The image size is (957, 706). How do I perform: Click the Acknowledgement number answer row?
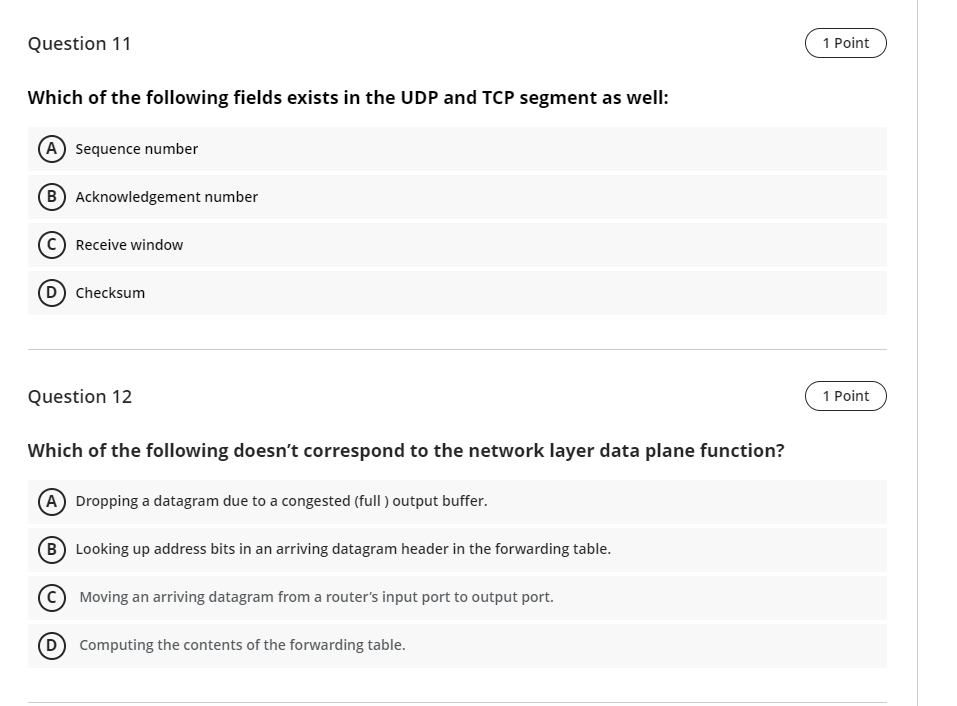click(400, 196)
